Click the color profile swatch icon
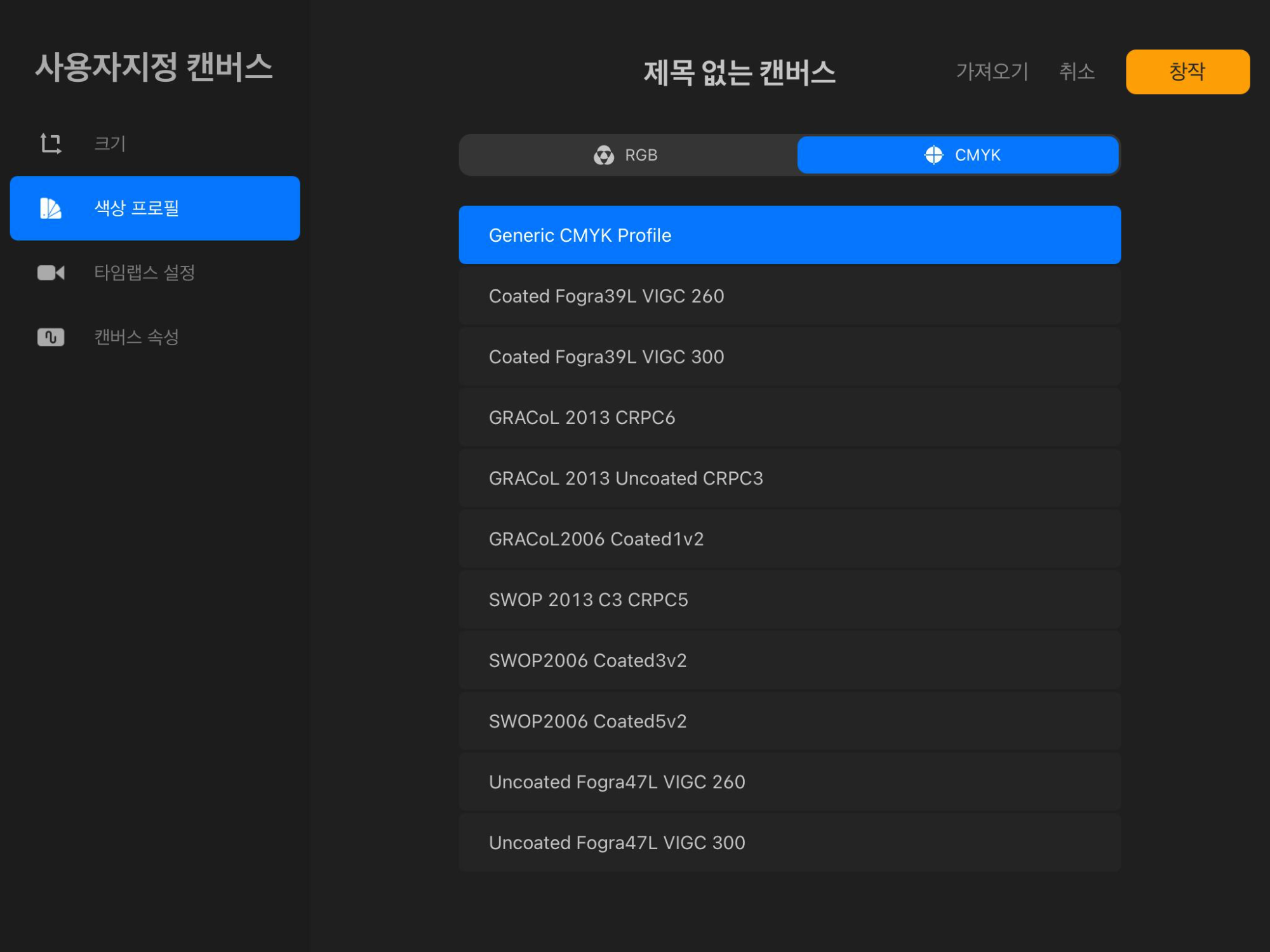Viewport: 1270px width, 952px height. pyautogui.click(x=51, y=208)
